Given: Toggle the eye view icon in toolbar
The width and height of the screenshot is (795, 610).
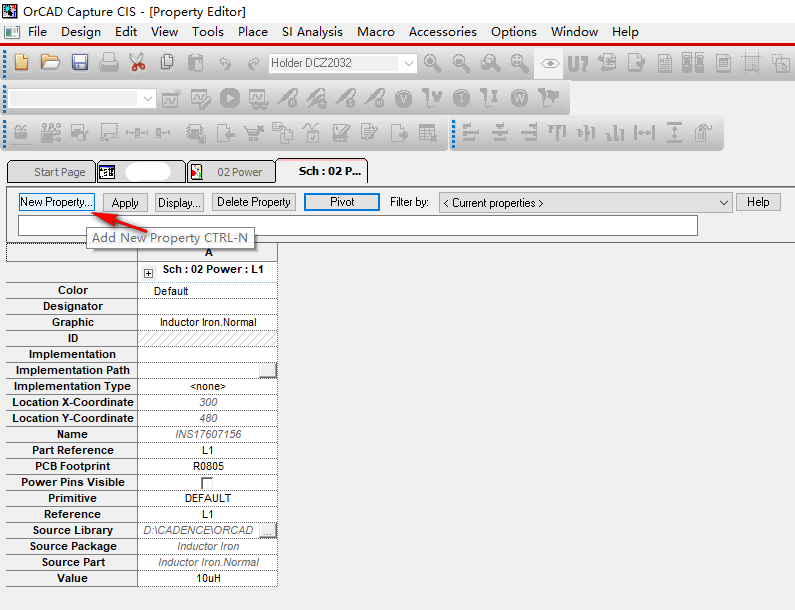Looking at the screenshot, I should tap(550, 63).
